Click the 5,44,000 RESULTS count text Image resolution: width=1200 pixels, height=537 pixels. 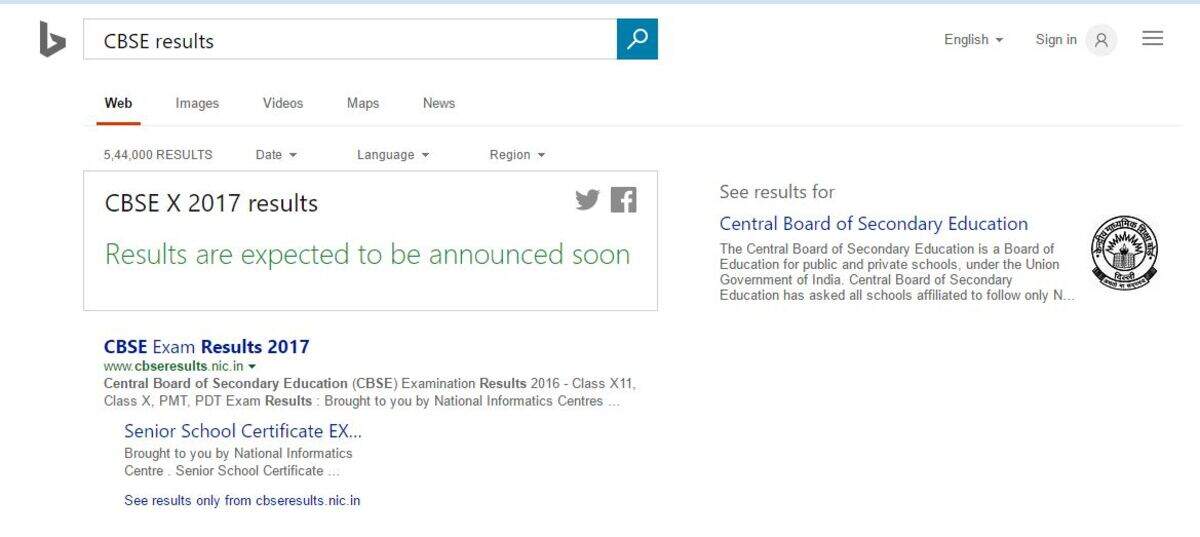click(158, 155)
